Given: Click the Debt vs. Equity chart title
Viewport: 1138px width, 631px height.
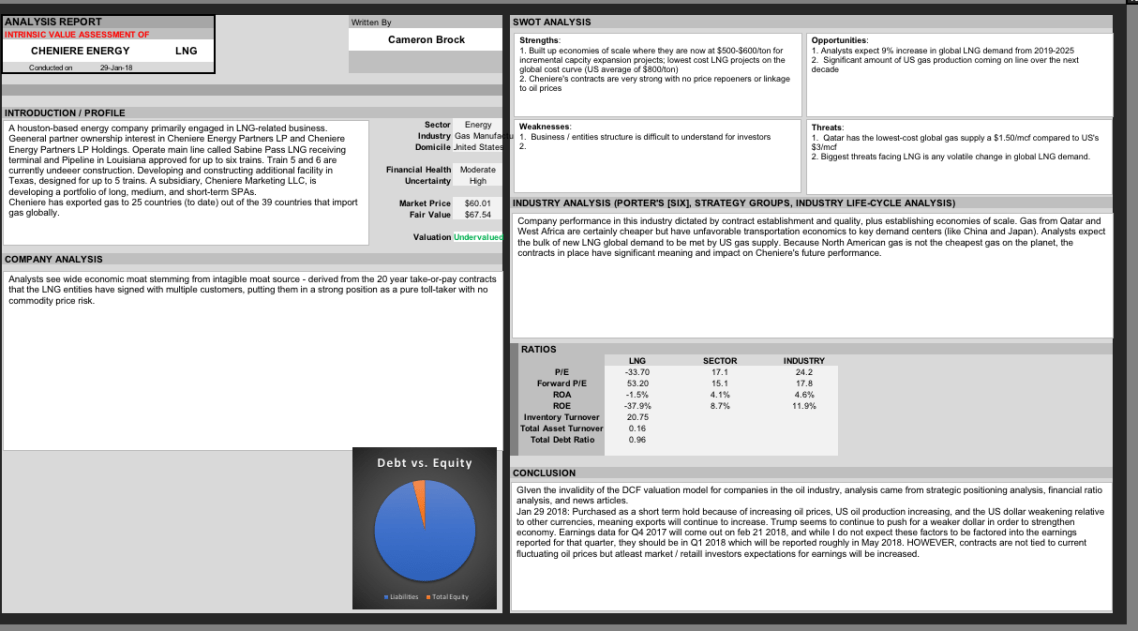Looking at the screenshot, I should [424, 463].
